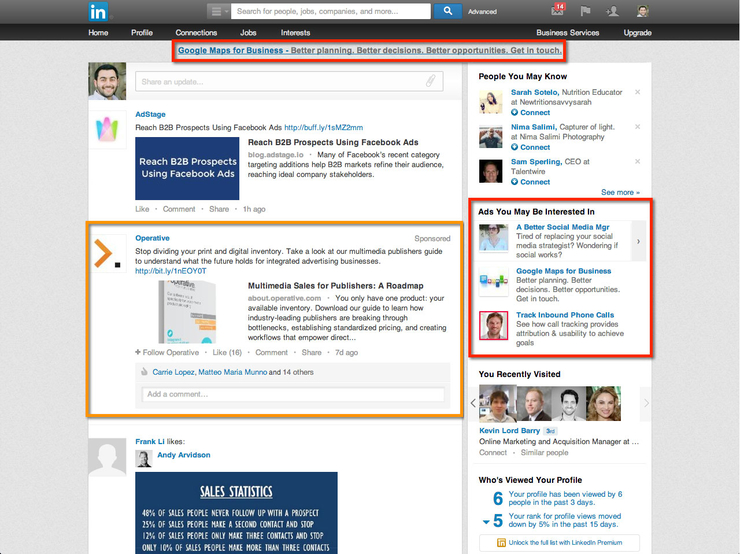Open the notifications flag icon
The image size is (740, 554).
585,11
